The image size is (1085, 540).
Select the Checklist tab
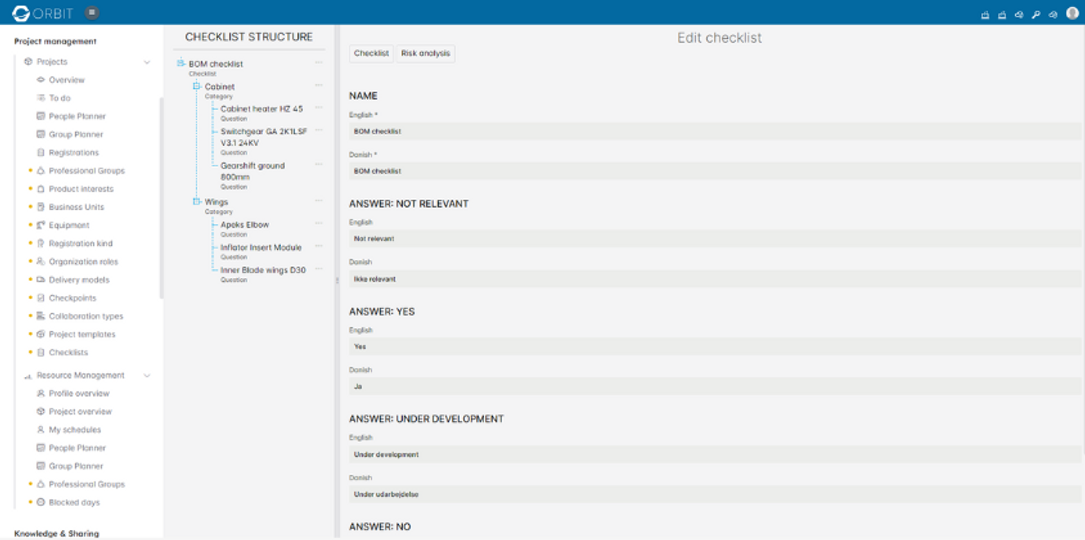[371, 53]
